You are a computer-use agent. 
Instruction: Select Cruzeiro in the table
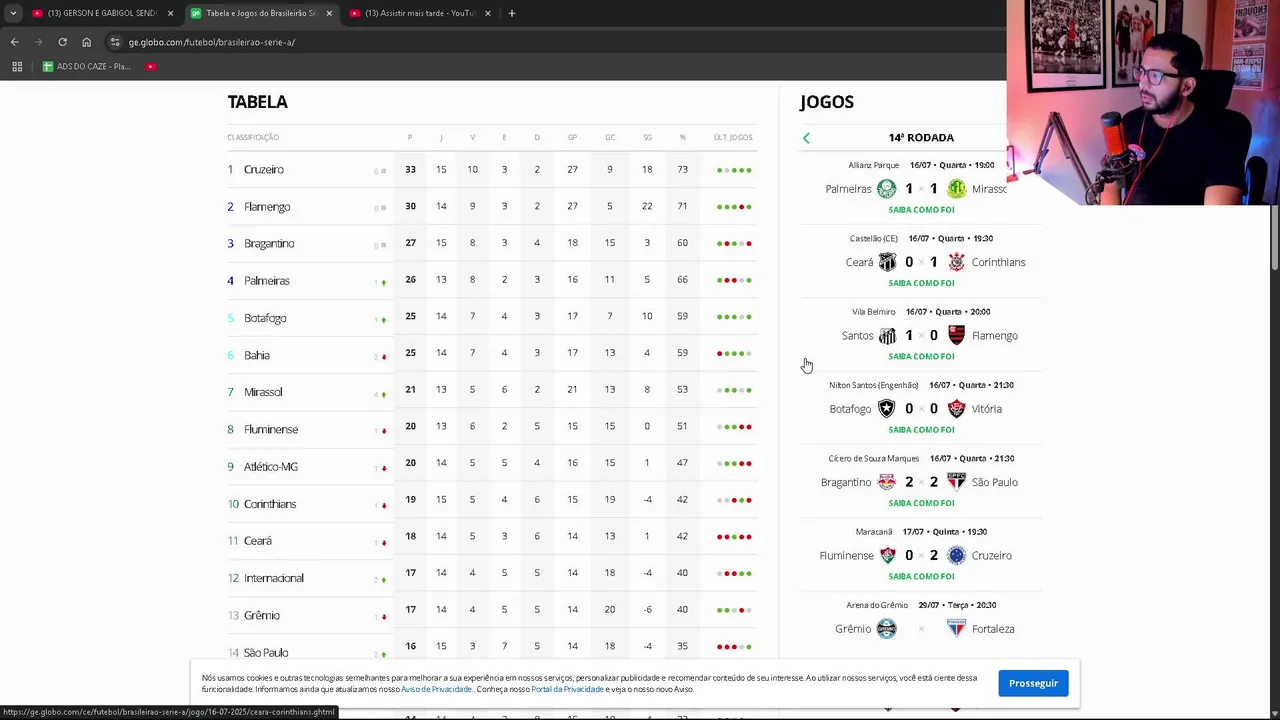pos(264,170)
